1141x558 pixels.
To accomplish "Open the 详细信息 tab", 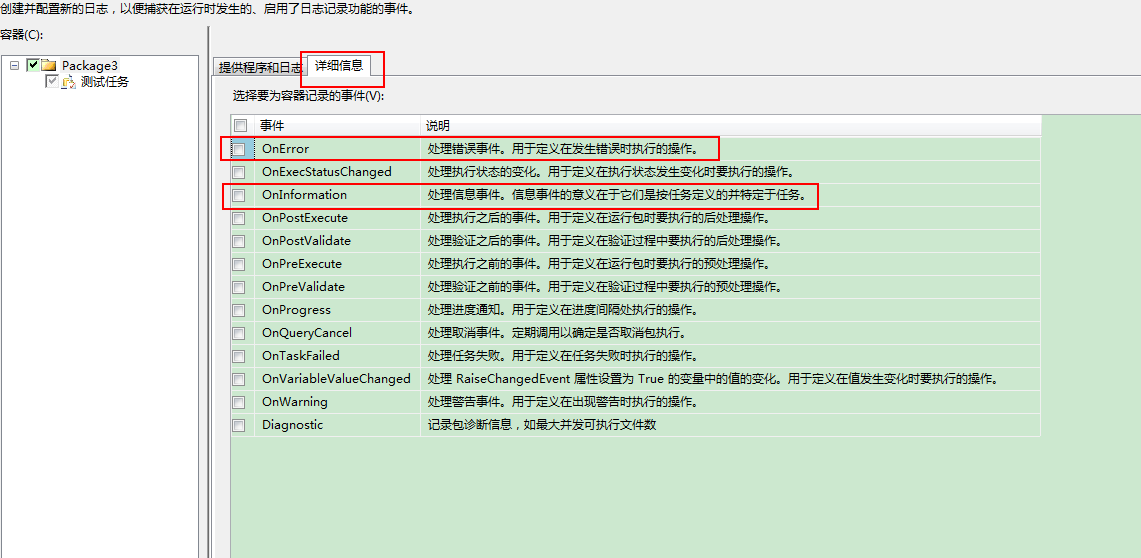I will [x=339, y=65].
